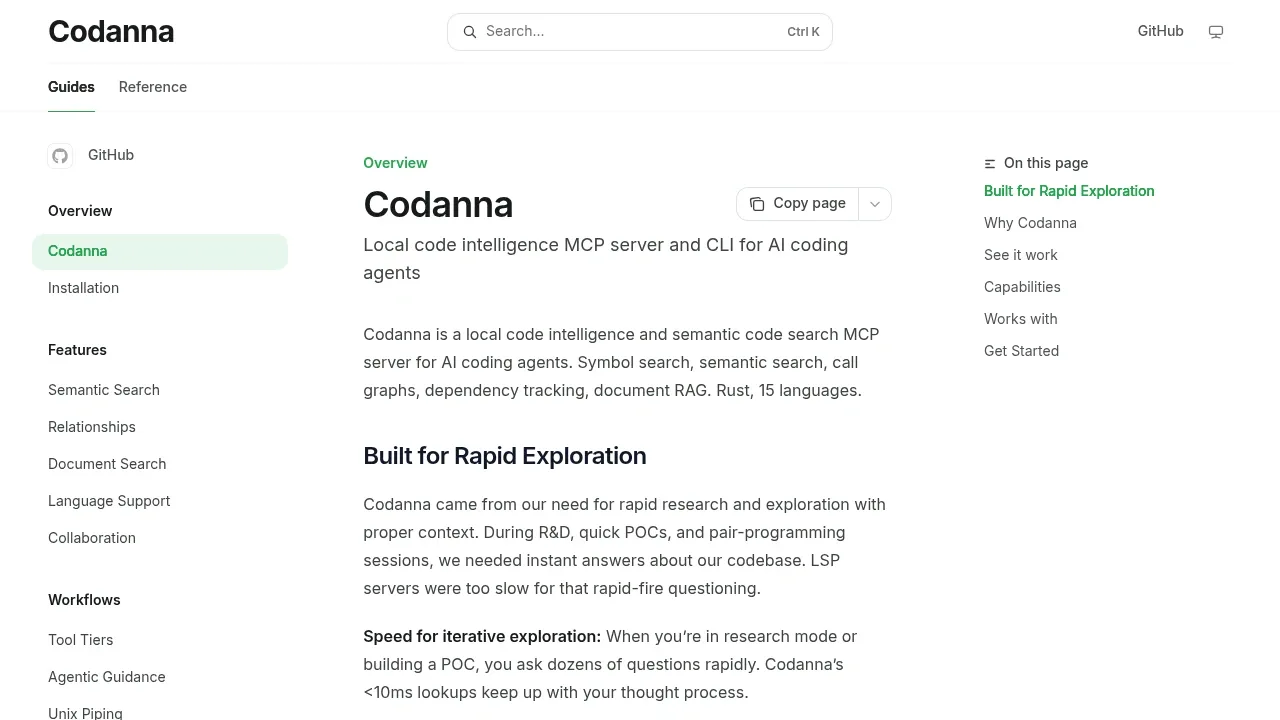Click the GitHub octocat icon in the sidebar

pyautogui.click(x=60, y=156)
